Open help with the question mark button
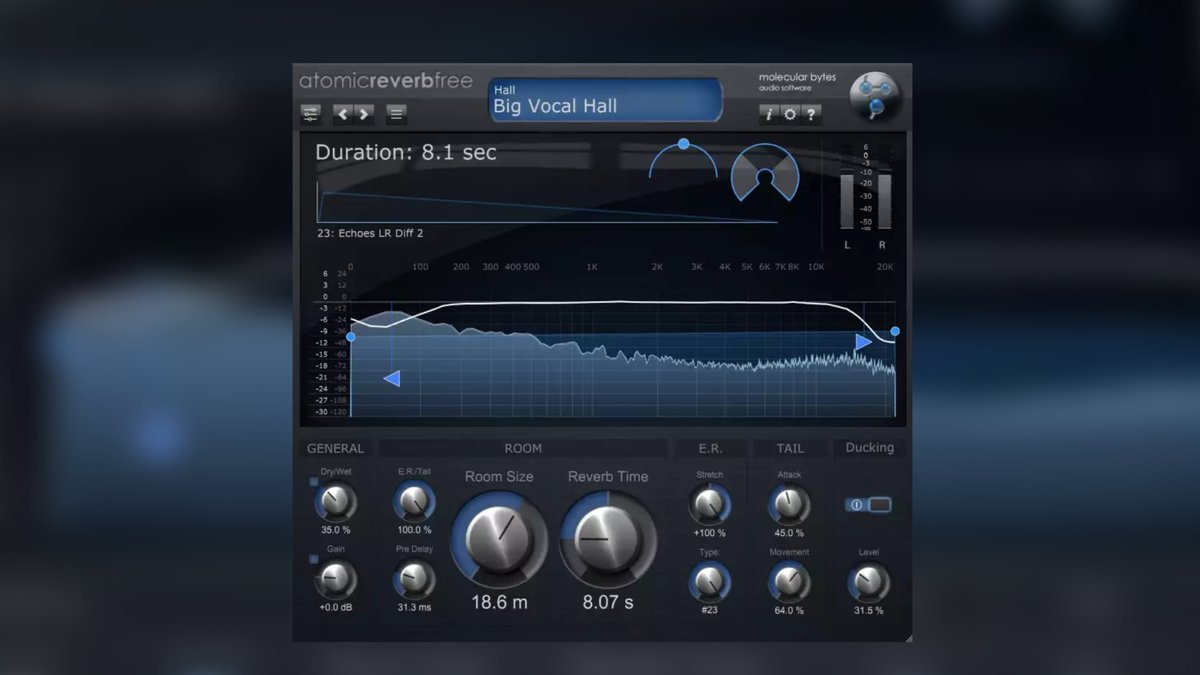This screenshot has height=675, width=1200. pos(811,114)
